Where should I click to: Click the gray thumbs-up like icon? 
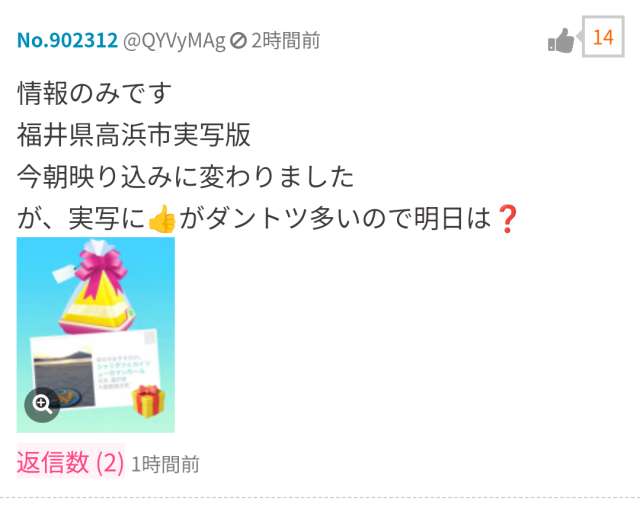click(x=561, y=40)
